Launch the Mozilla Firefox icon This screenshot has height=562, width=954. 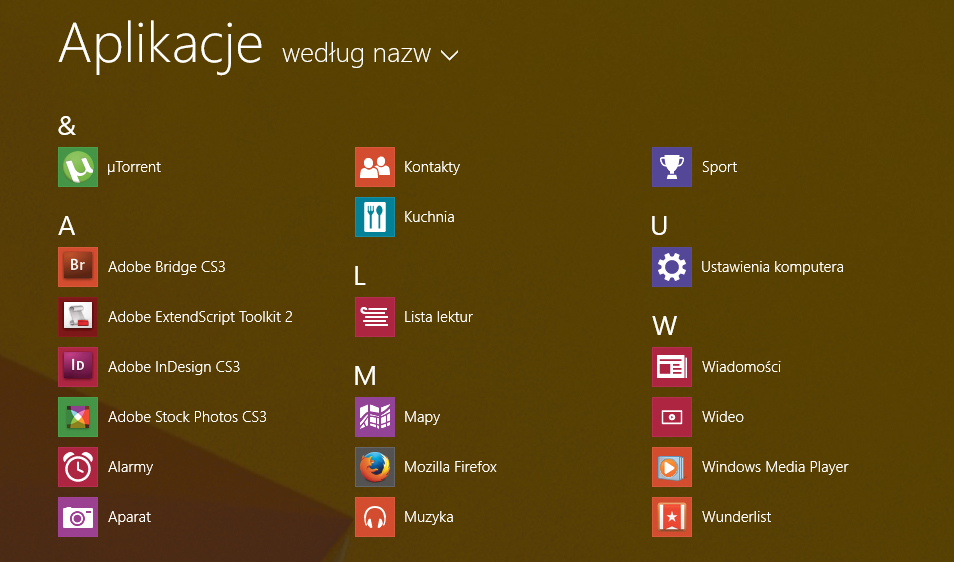click(x=375, y=467)
